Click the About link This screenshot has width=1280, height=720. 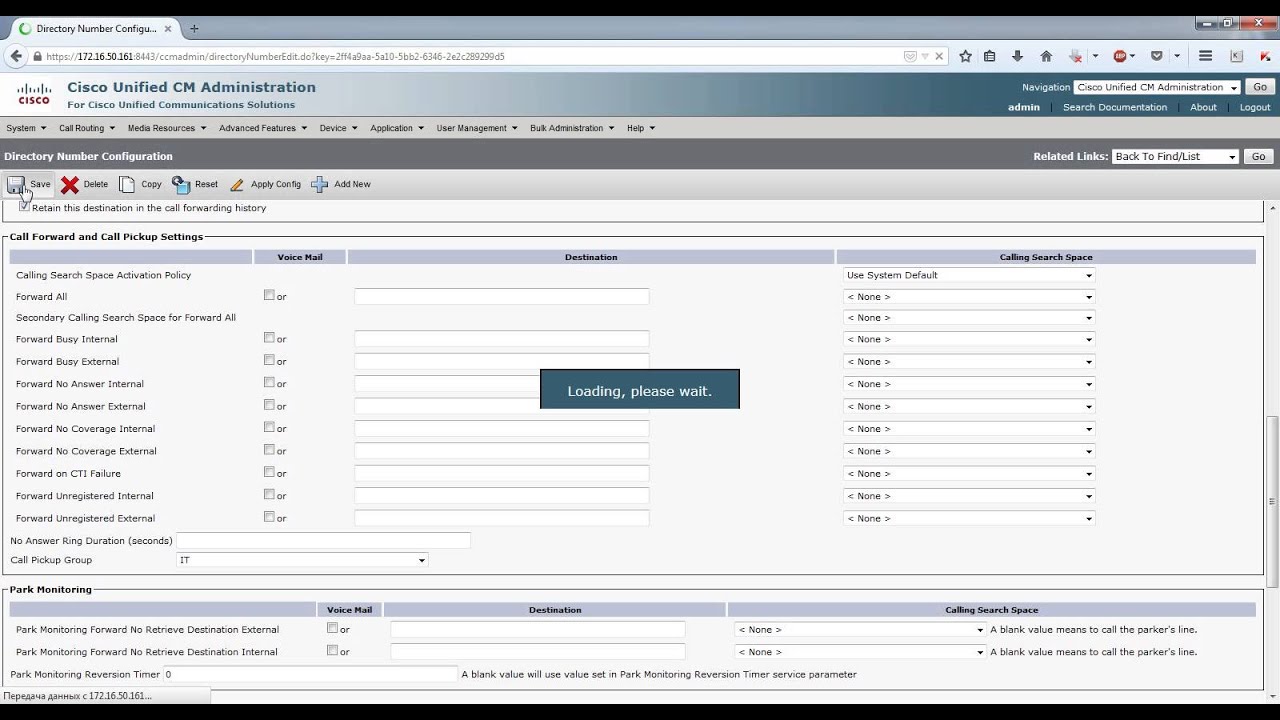(x=1203, y=107)
